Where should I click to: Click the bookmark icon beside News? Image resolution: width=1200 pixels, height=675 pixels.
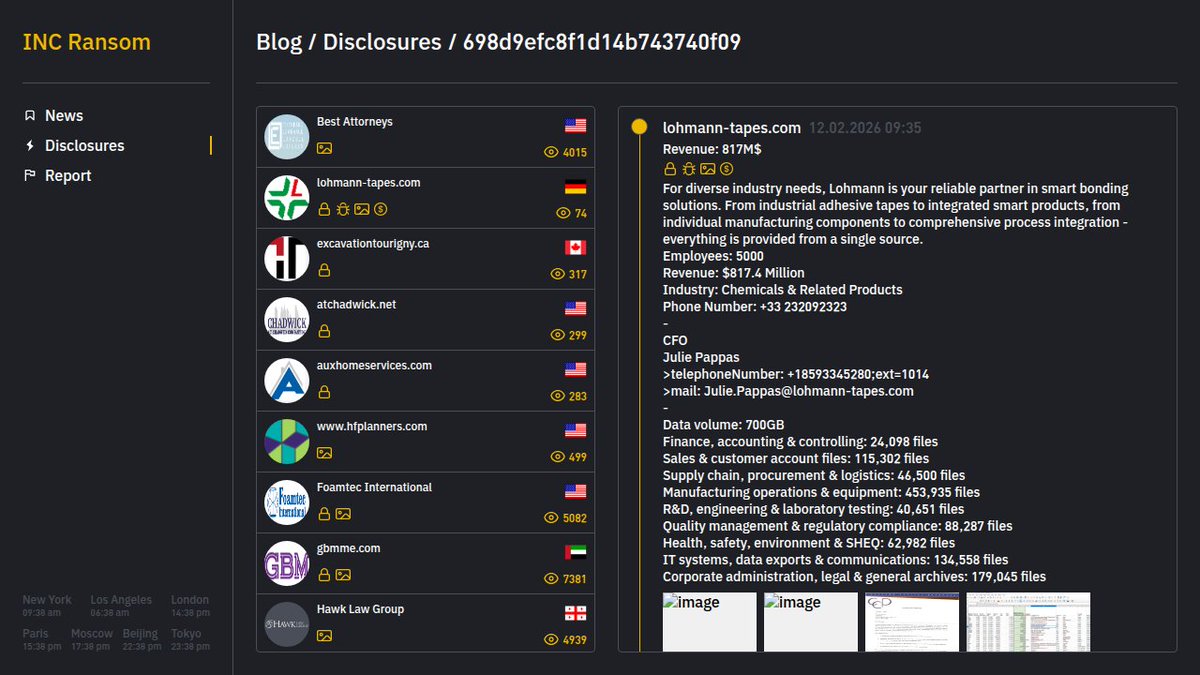click(30, 116)
